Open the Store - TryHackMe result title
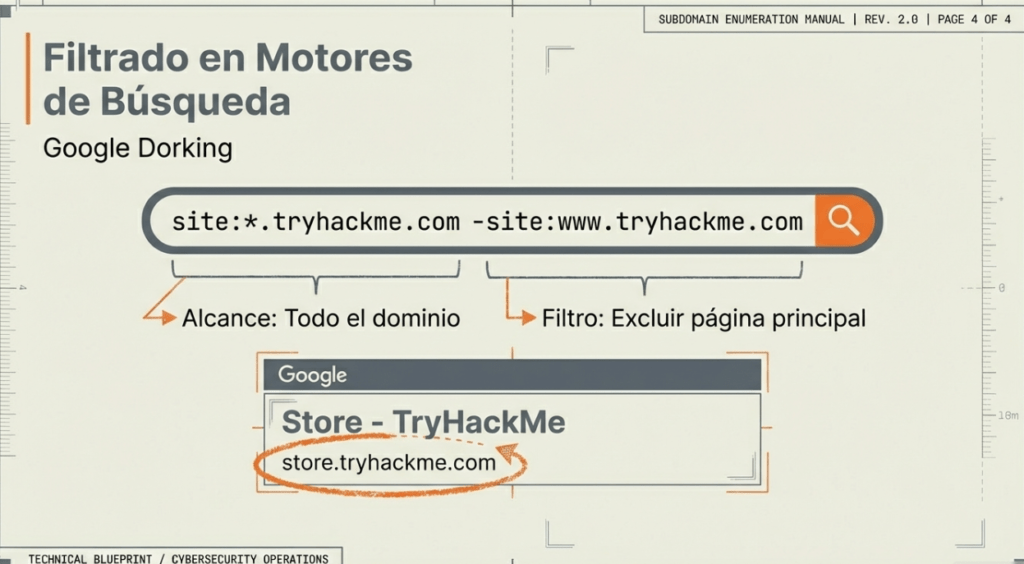The height and width of the screenshot is (564, 1024). tap(423, 422)
